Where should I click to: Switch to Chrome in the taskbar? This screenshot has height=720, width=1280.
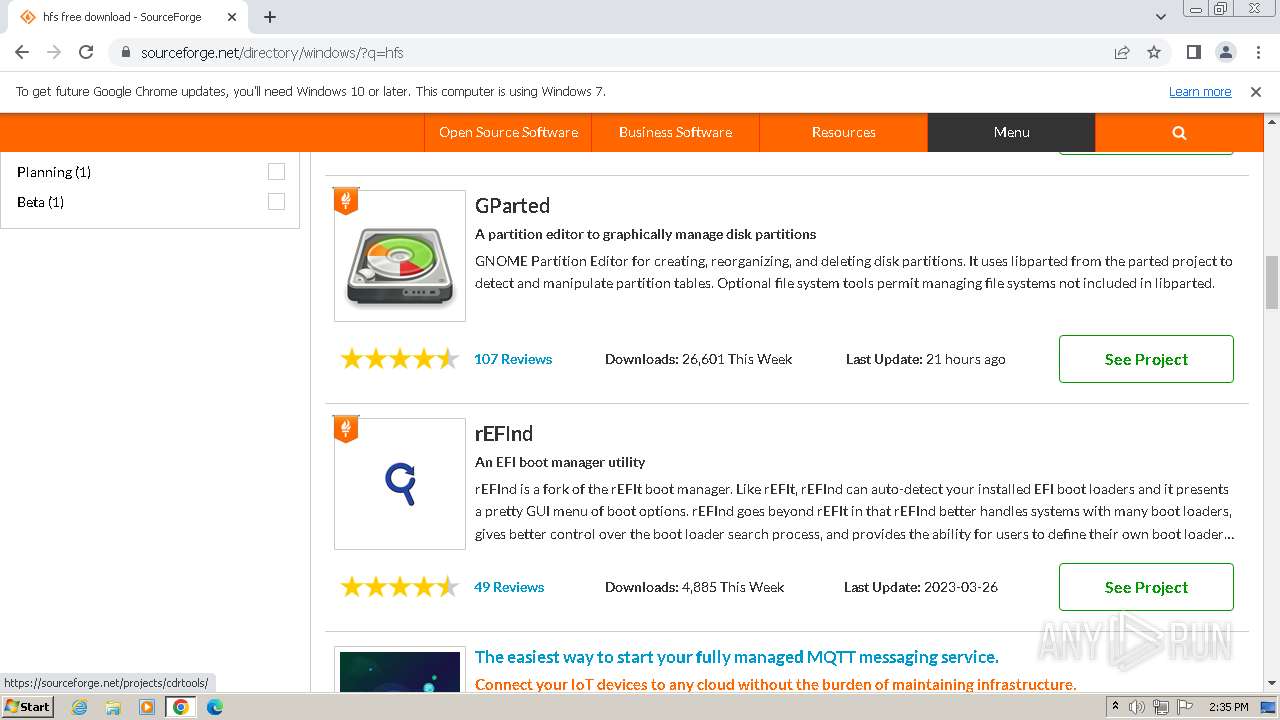(181, 706)
